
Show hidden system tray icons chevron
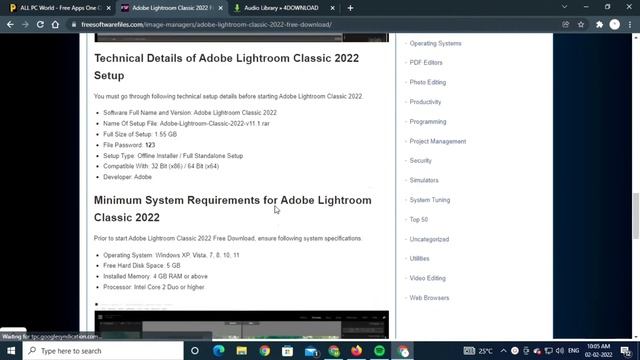coord(503,351)
